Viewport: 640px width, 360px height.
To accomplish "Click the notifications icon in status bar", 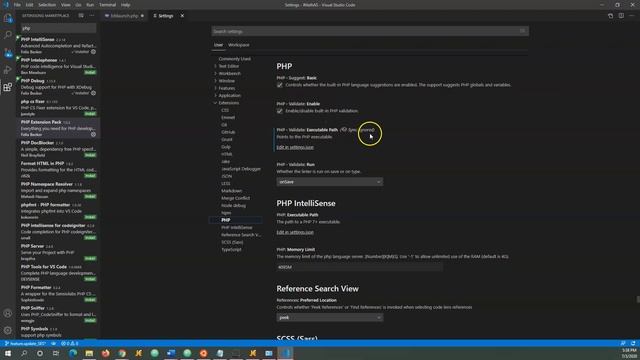I will click(x=633, y=344).
